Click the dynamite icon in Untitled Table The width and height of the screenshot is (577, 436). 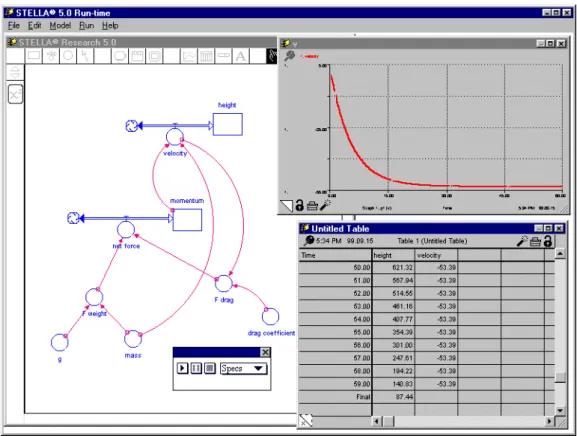(x=523, y=241)
